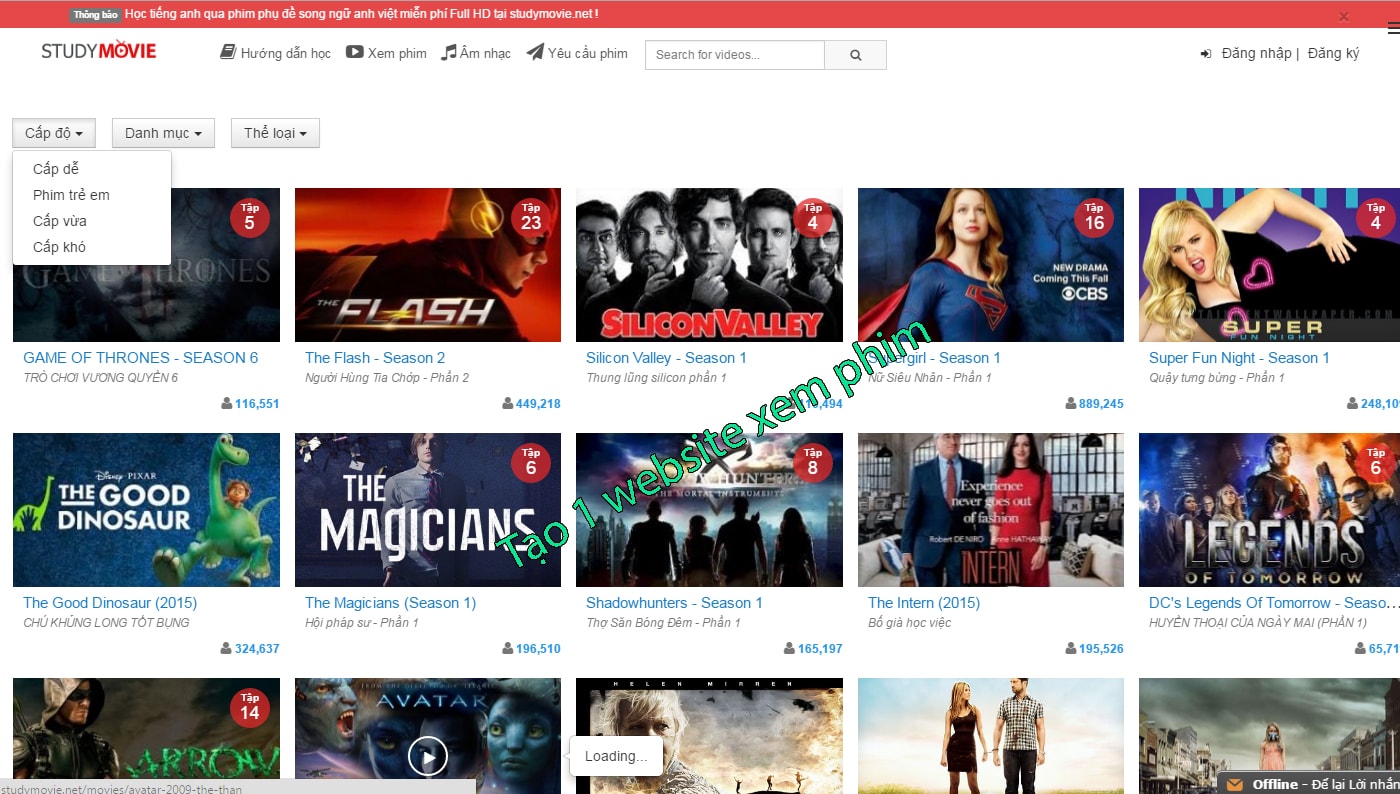Screen dimensions: 1400x794
Task: Click the play button on the Avatar thumbnail
Action: [x=428, y=756]
